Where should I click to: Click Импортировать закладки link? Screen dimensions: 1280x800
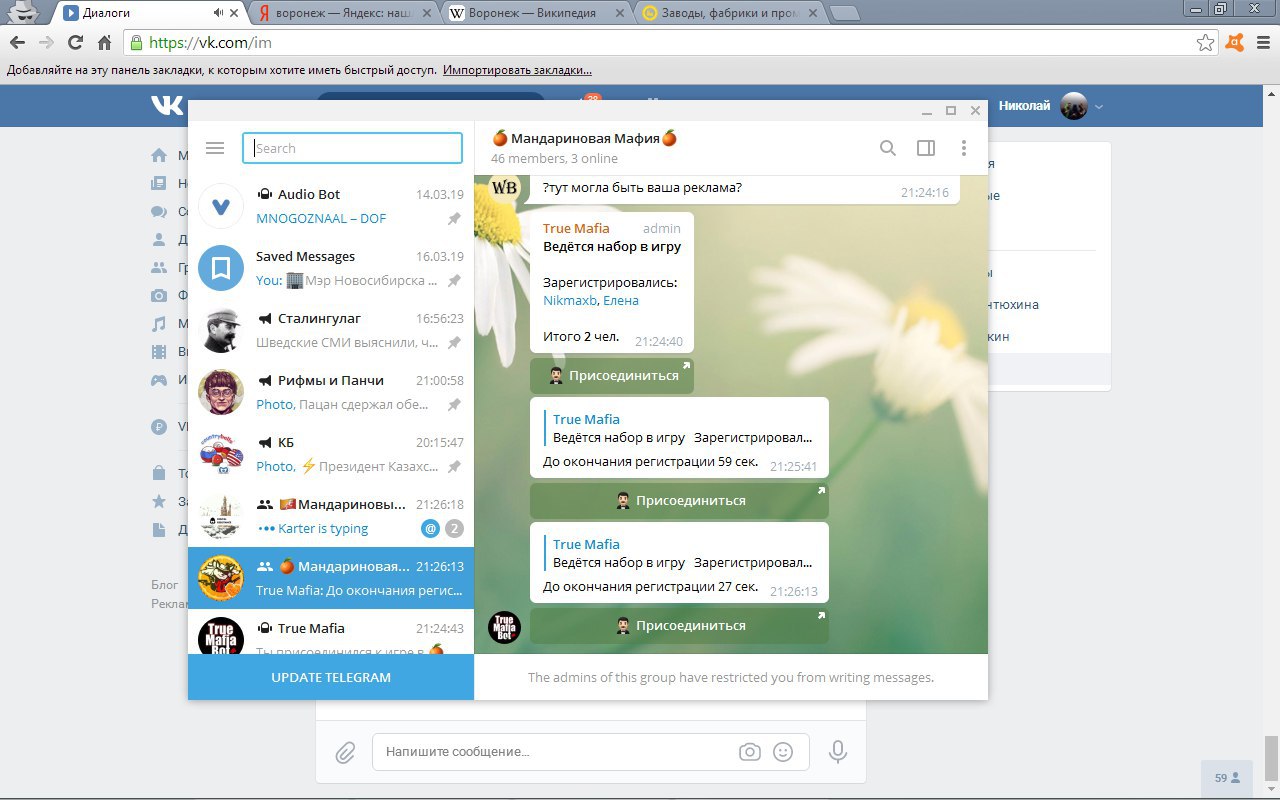pyautogui.click(x=517, y=71)
